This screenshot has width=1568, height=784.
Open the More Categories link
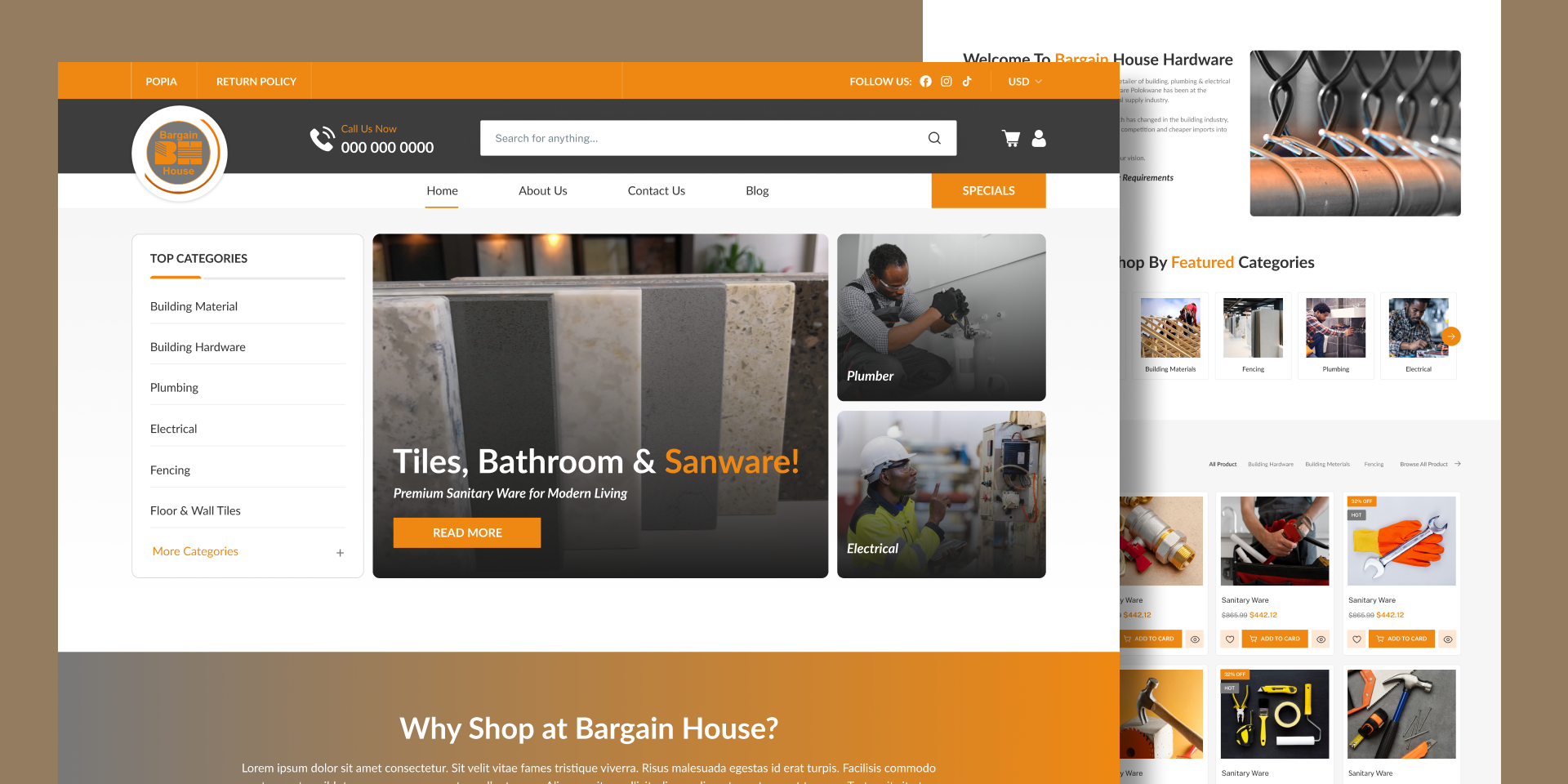pyautogui.click(x=195, y=552)
